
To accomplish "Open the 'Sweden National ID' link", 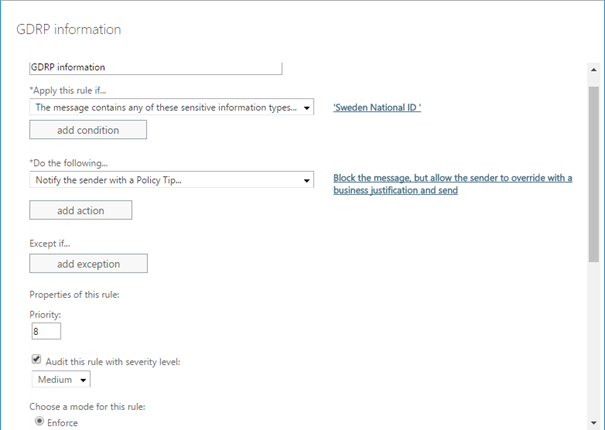I will [376, 107].
